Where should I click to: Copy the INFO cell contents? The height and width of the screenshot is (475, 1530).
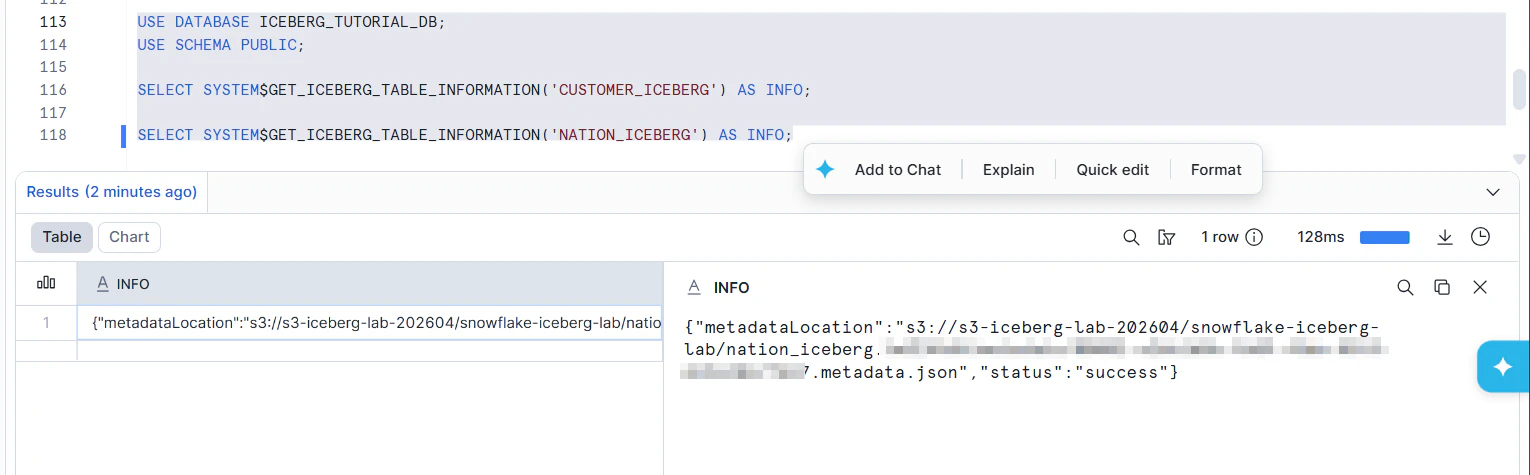pyautogui.click(x=1442, y=287)
